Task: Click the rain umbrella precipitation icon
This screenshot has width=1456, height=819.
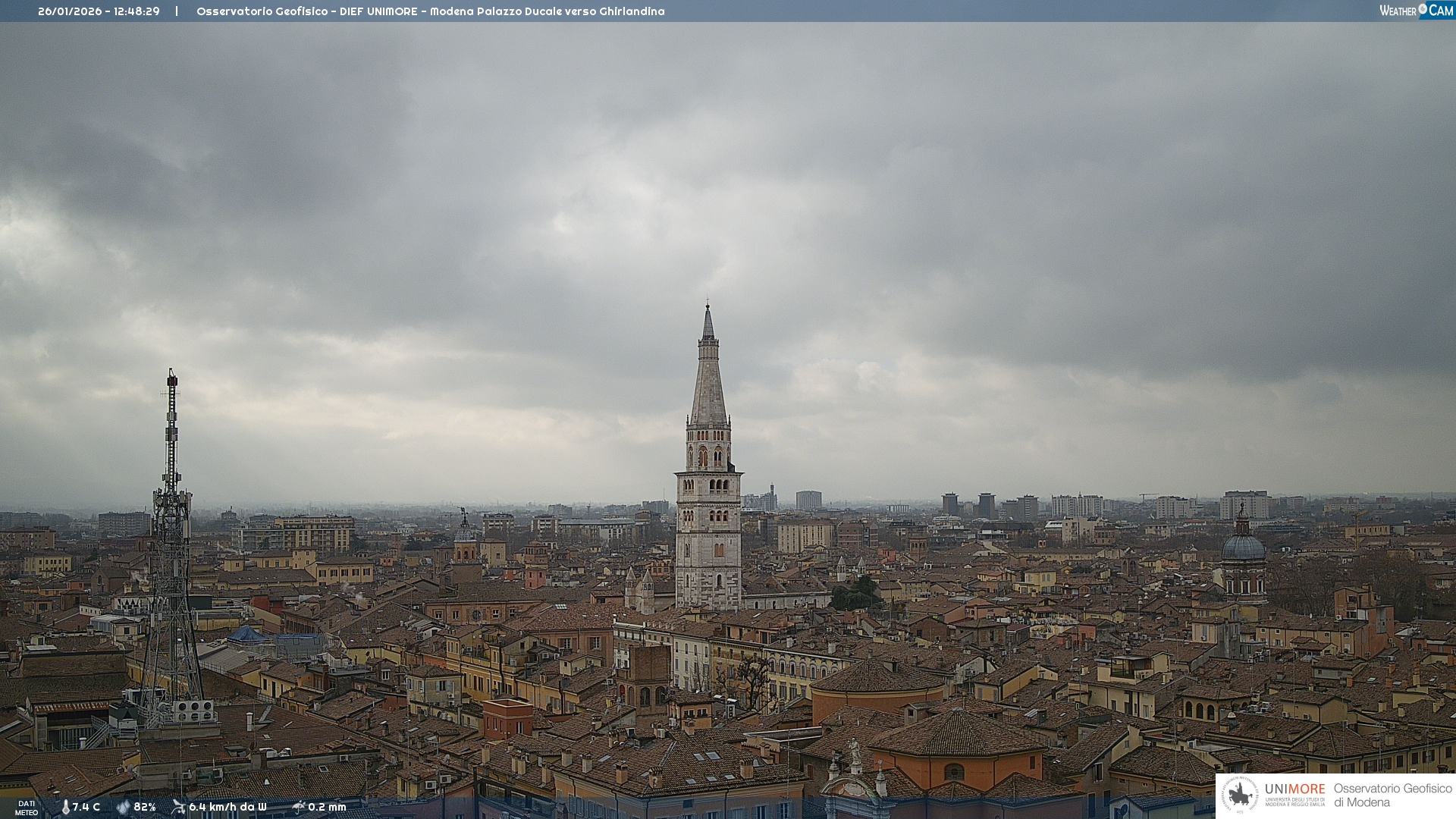Action: pos(299,807)
